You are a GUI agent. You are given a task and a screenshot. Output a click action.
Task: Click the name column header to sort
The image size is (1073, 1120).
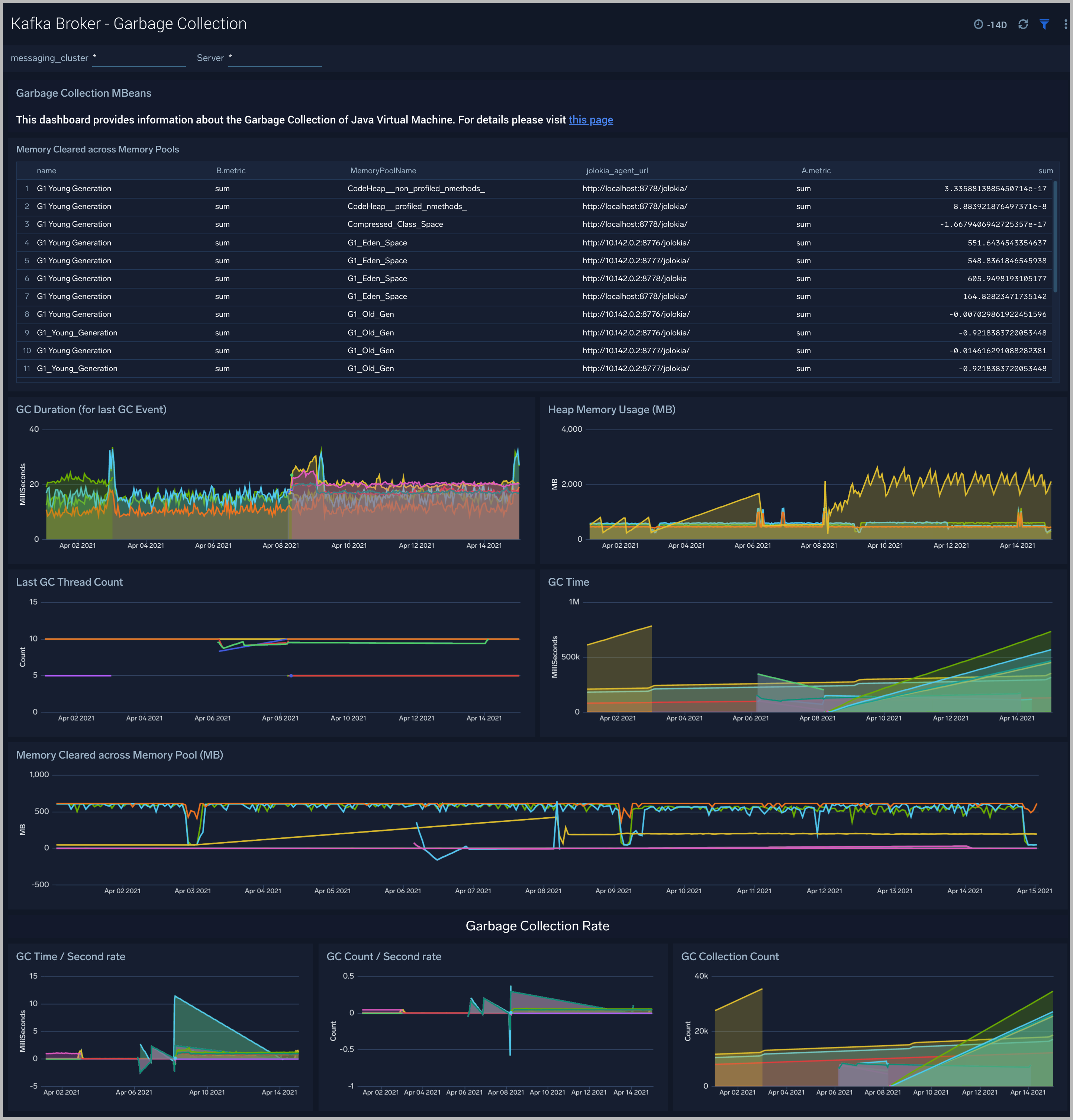click(46, 170)
